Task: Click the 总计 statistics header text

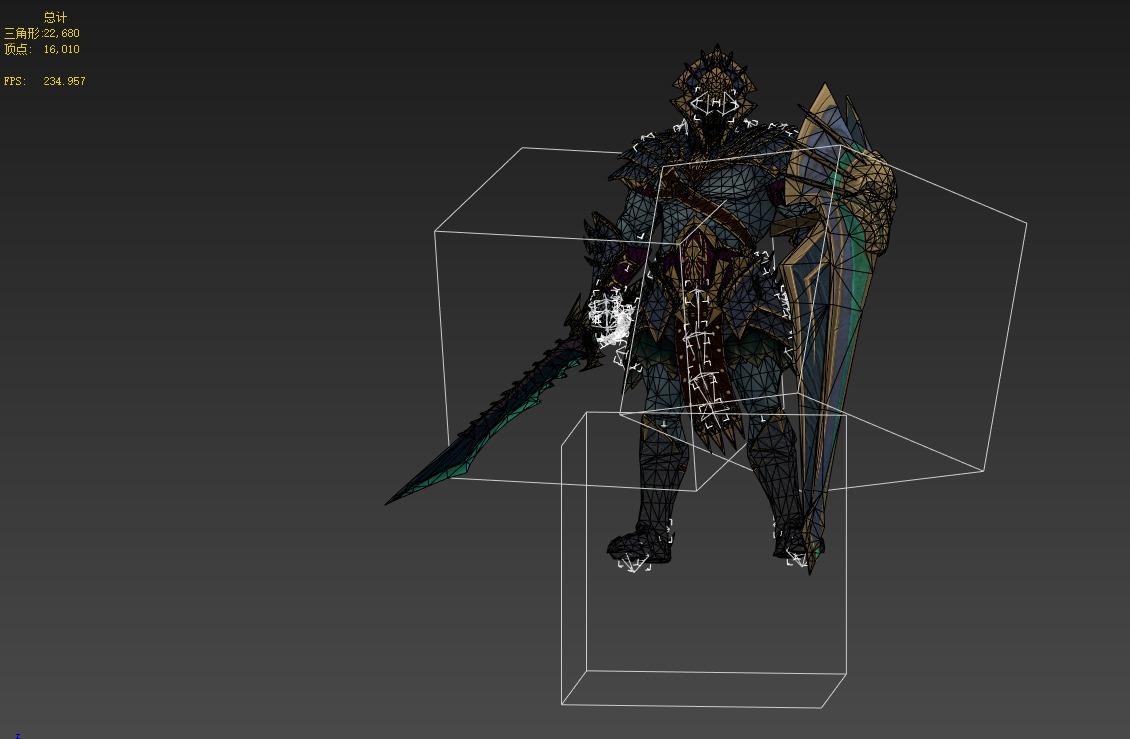Action: click(x=55, y=17)
